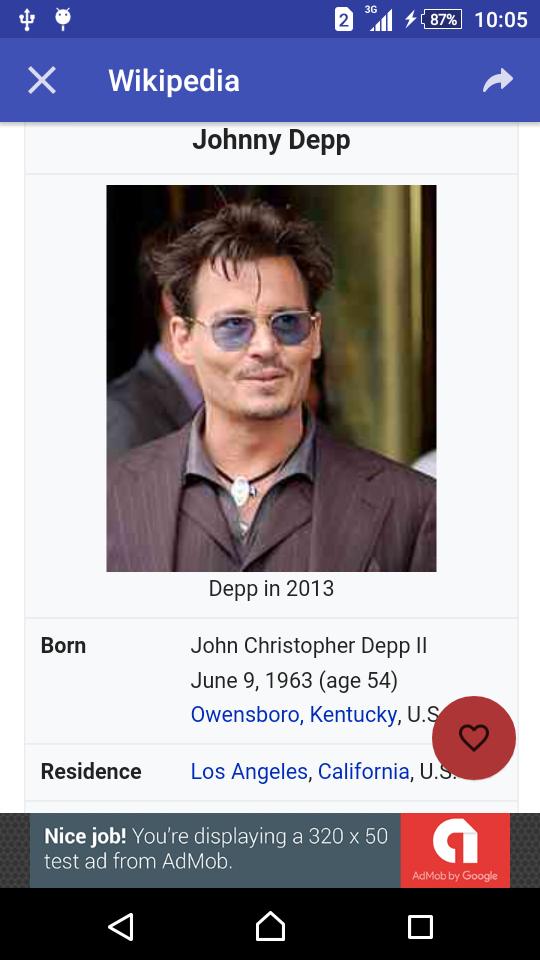
Task: Open the Los Angeles link
Action: (x=249, y=771)
